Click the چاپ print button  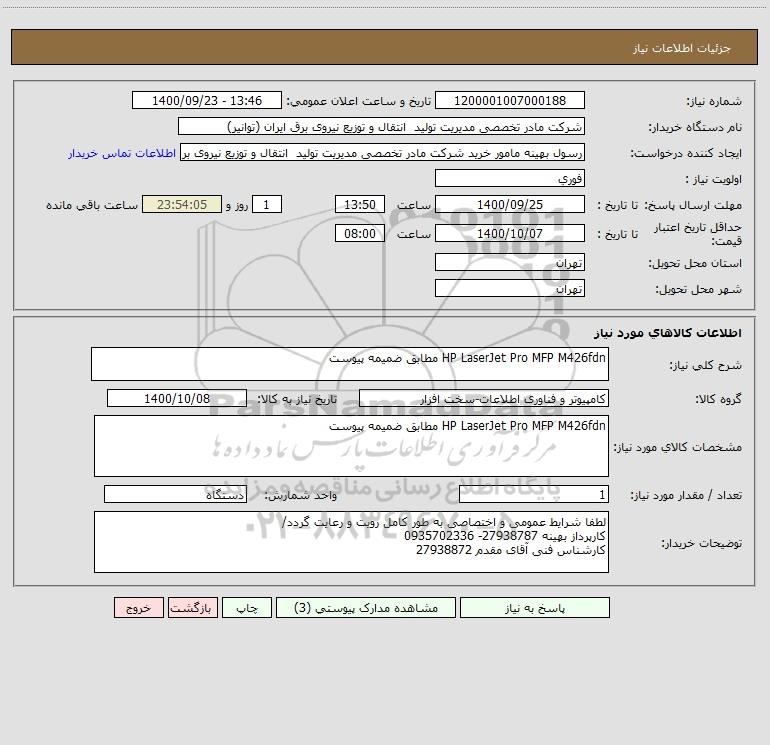point(247,608)
